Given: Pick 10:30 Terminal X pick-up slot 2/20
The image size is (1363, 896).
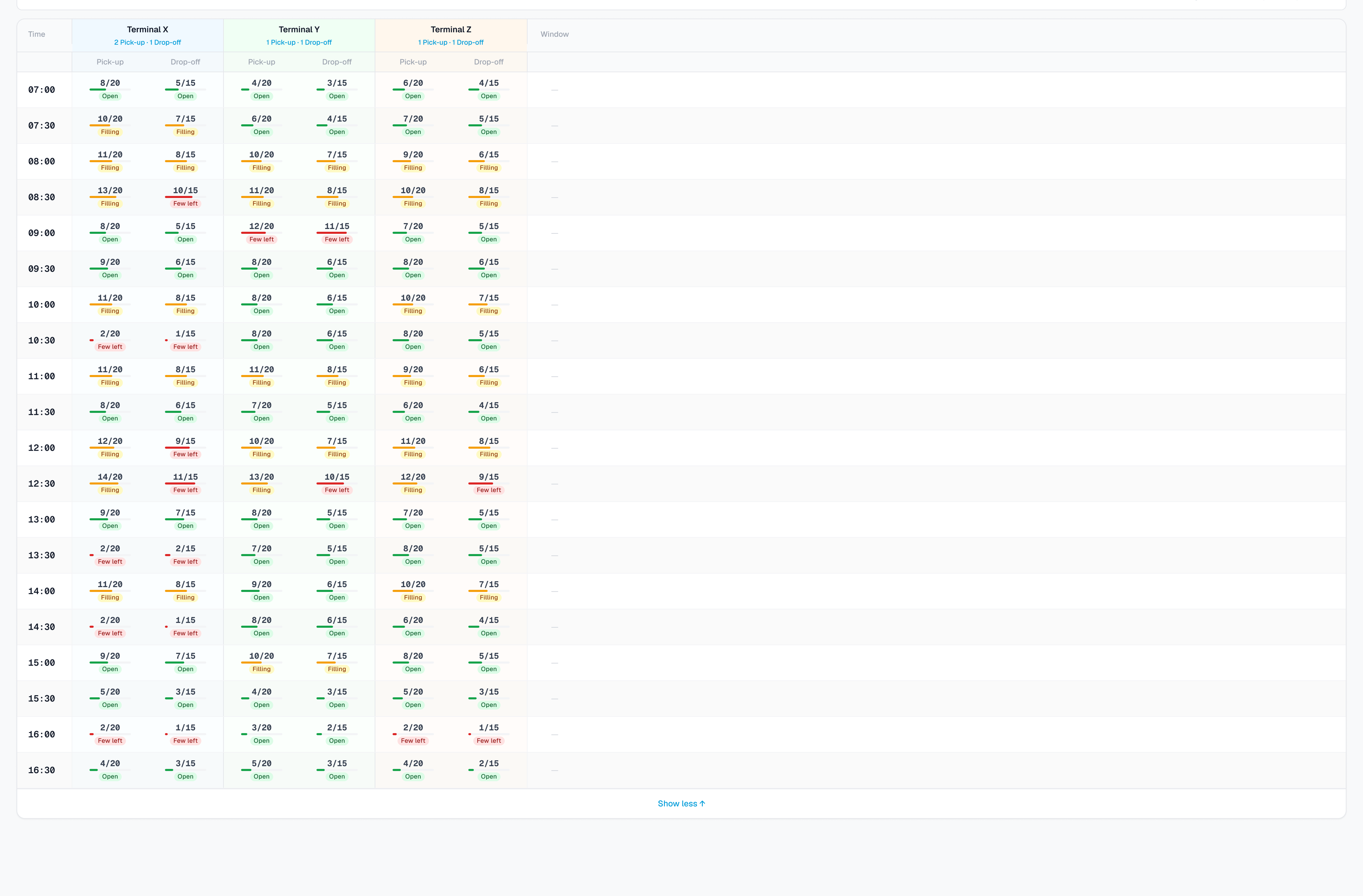Looking at the screenshot, I should [x=110, y=340].
